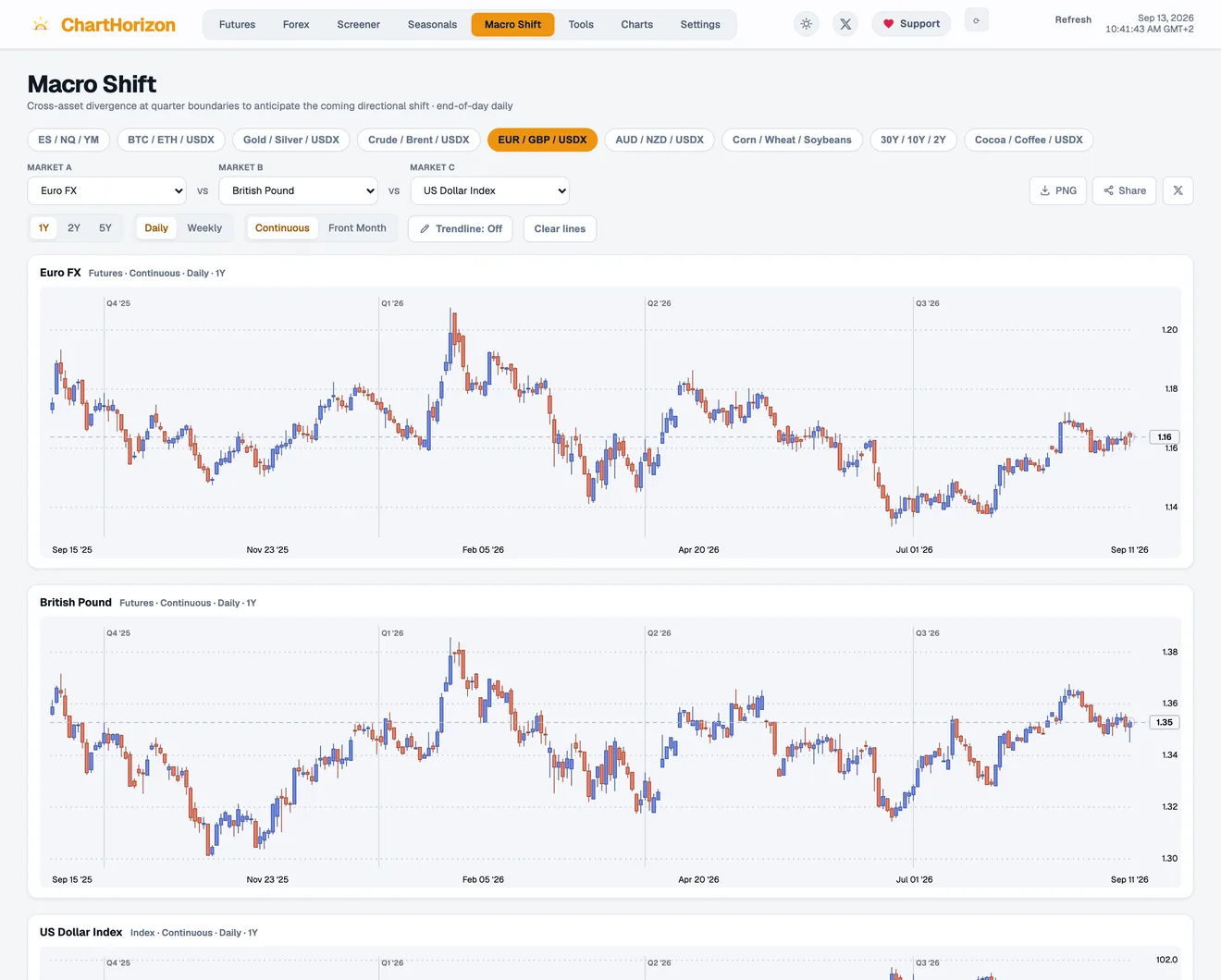This screenshot has width=1221, height=980.
Task: Switch to Front Month contract
Action: 357,228
